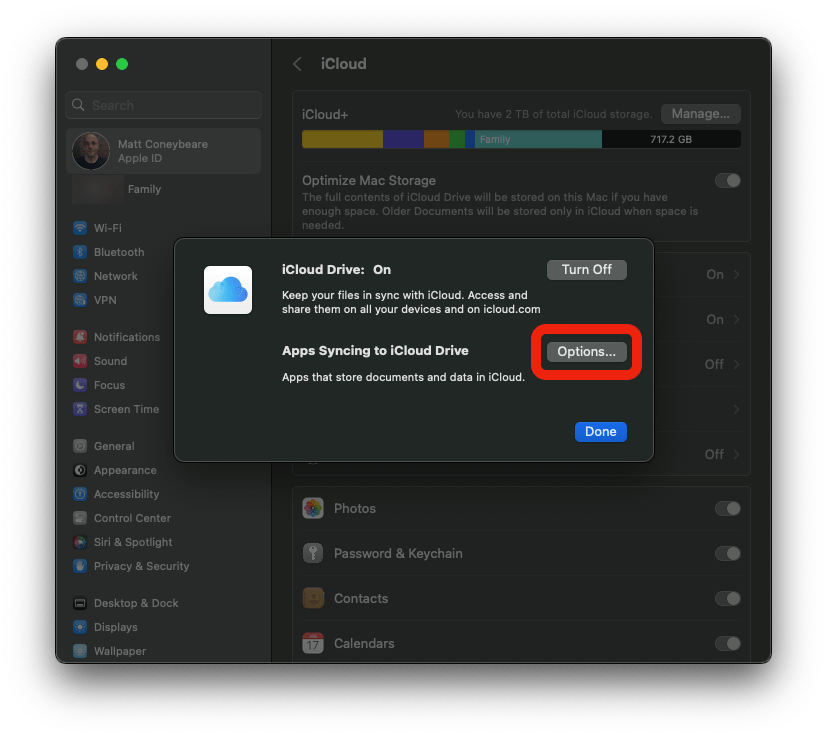Viewport: 827px width, 737px height.
Task: Open Privacy & Security settings
Action: 140,566
